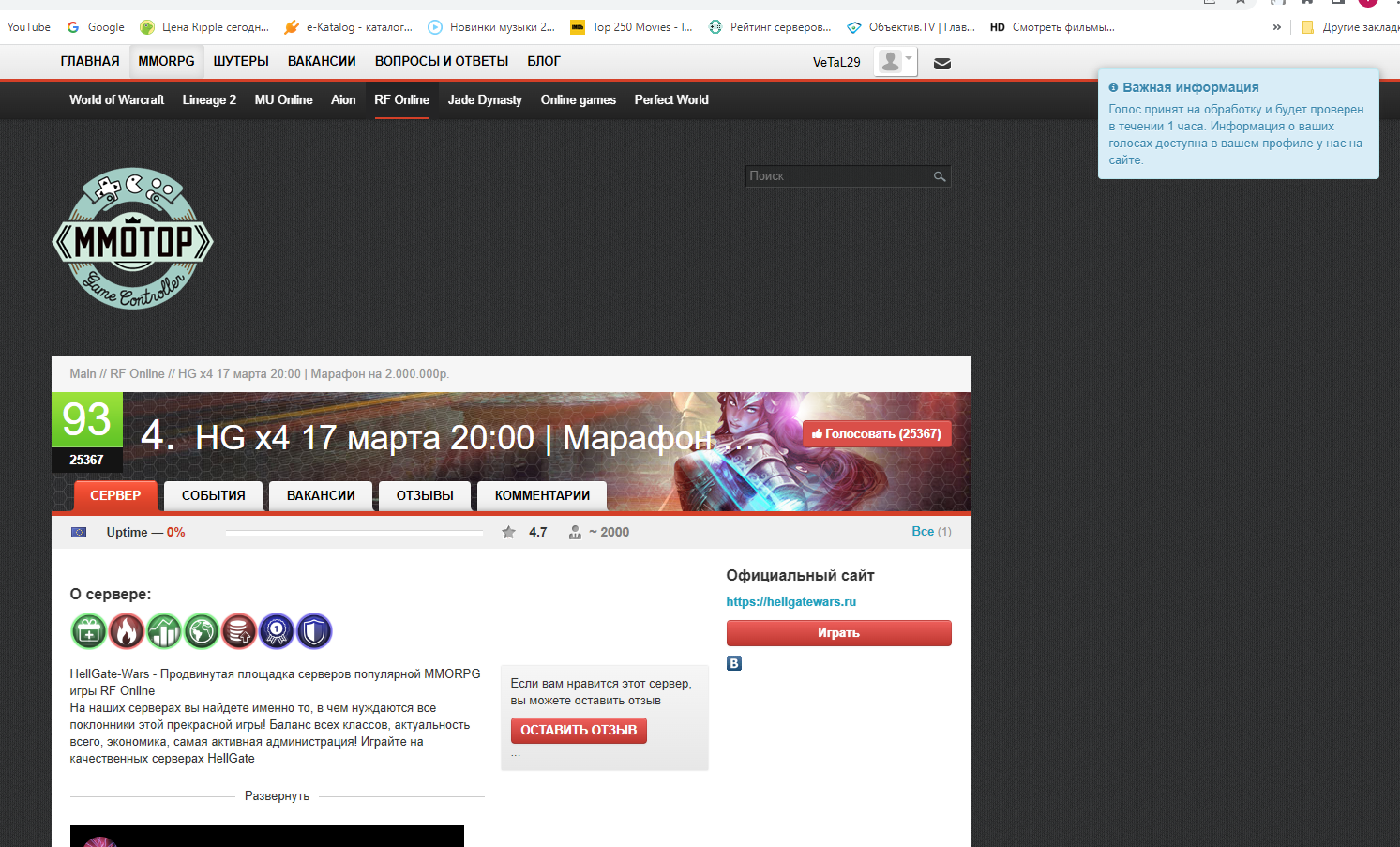Select the MMORPG menu item
This screenshot has height=847, width=1400.
pos(166,61)
